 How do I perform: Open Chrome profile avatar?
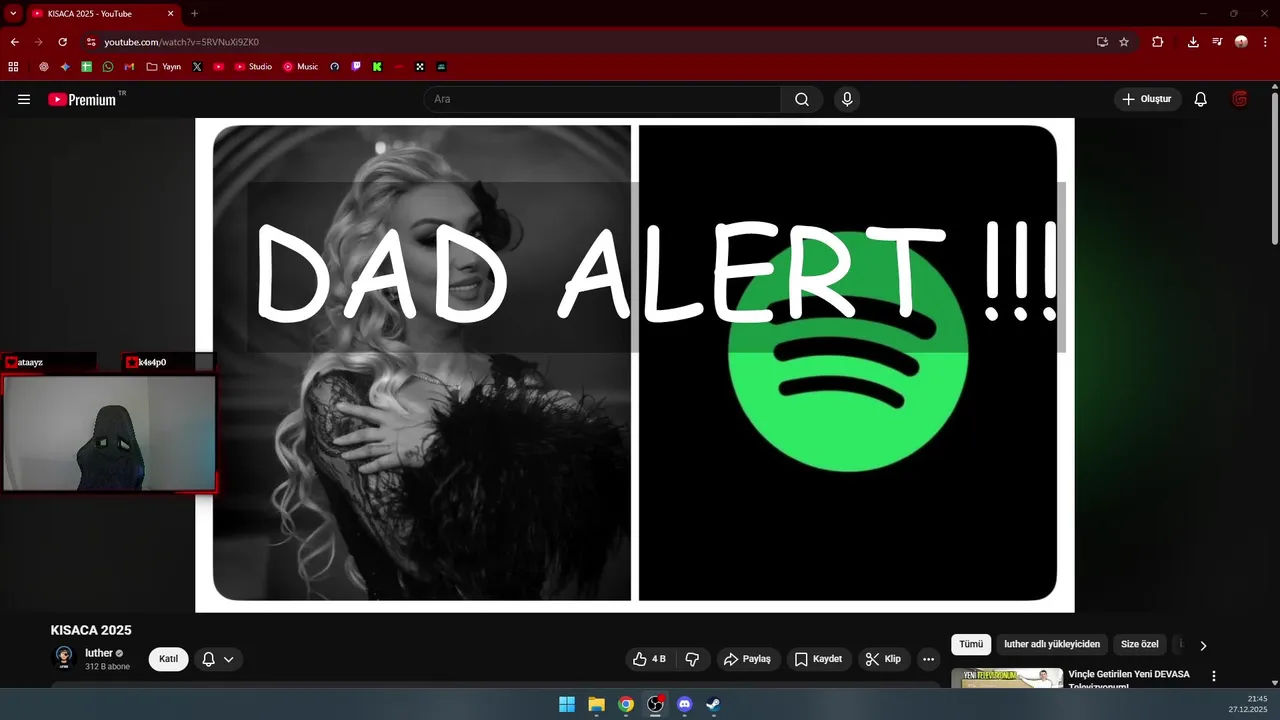[1241, 42]
